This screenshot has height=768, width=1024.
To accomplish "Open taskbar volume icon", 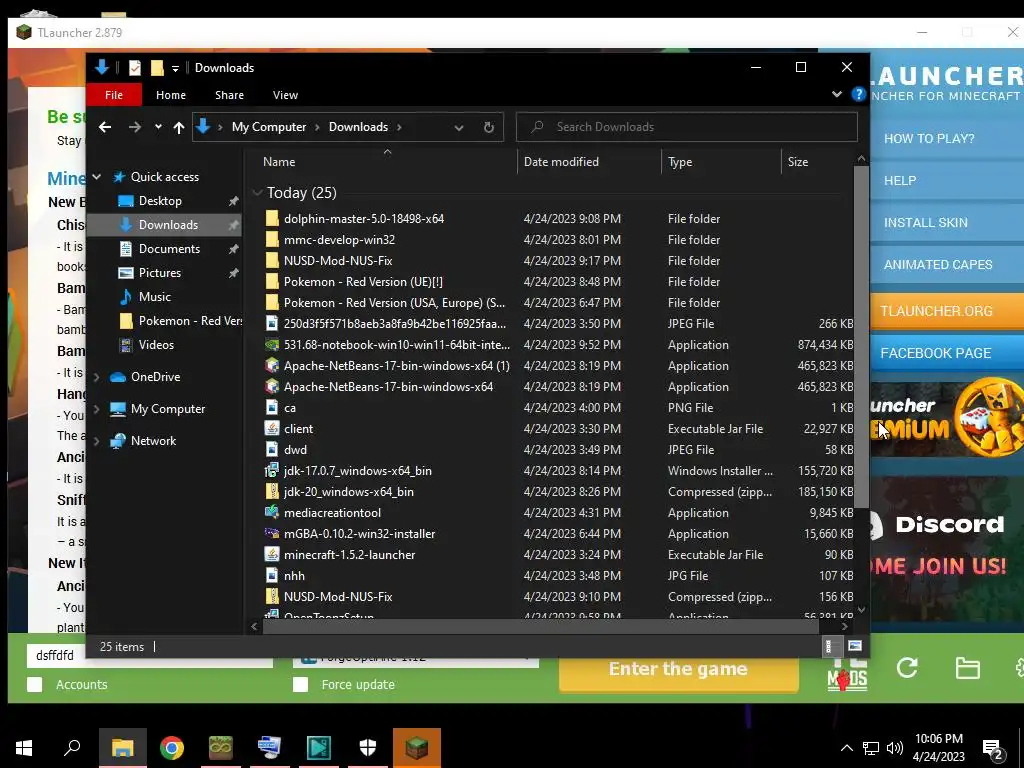I will (x=895, y=748).
